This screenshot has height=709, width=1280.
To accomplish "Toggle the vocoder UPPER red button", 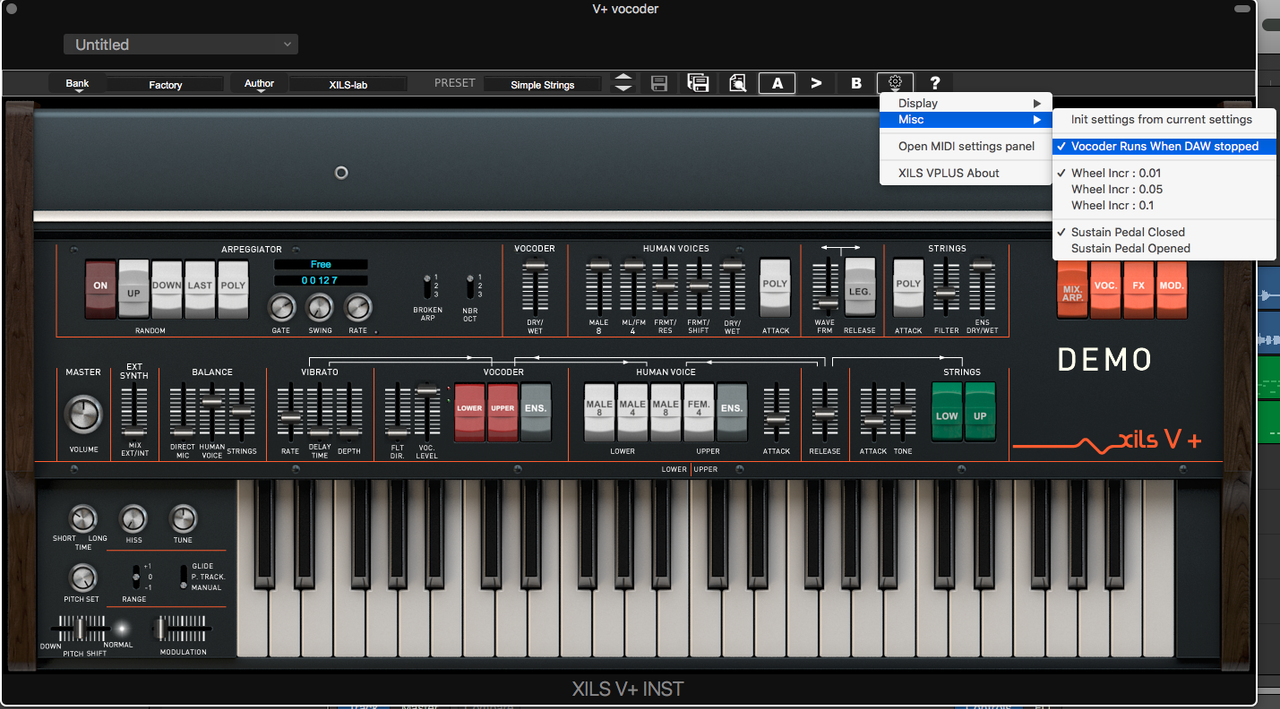I will (x=503, y=412).
